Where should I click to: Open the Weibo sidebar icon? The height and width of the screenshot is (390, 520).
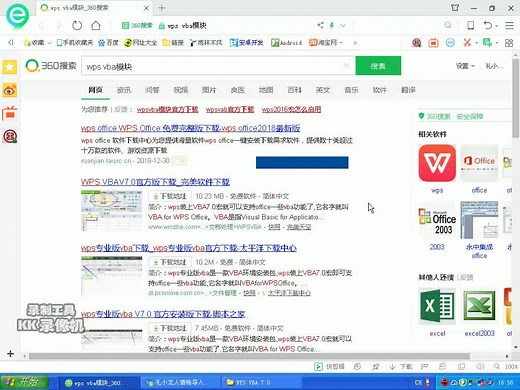click(10, 90)
